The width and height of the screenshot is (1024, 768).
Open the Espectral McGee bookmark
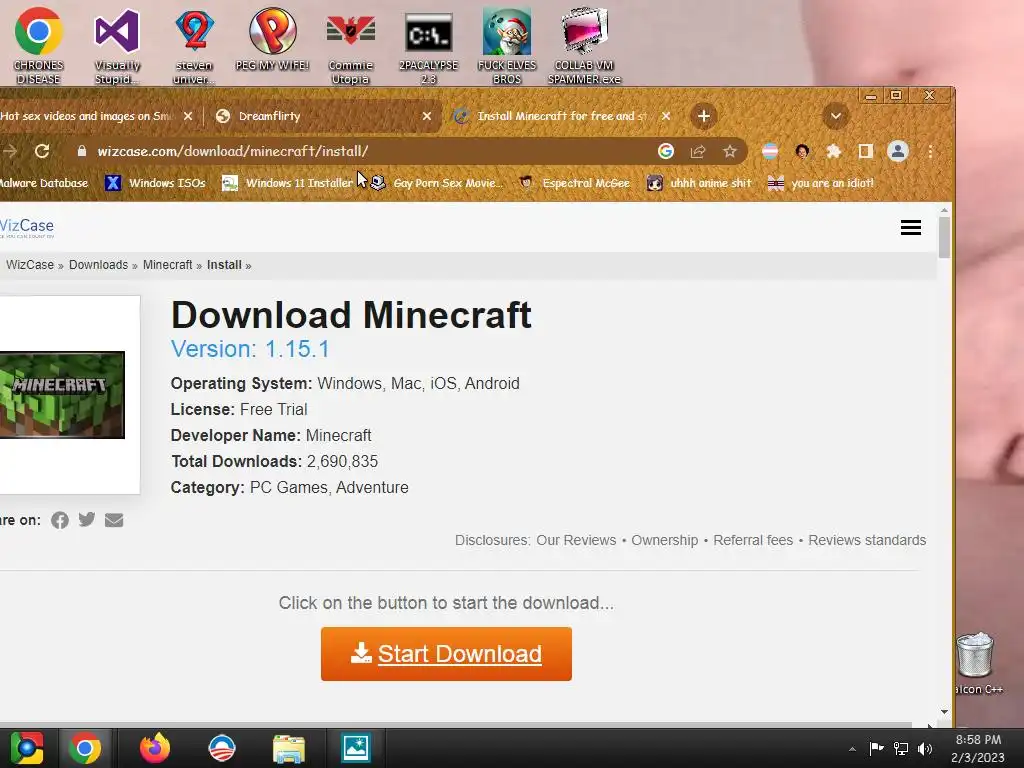pos(575,184)
